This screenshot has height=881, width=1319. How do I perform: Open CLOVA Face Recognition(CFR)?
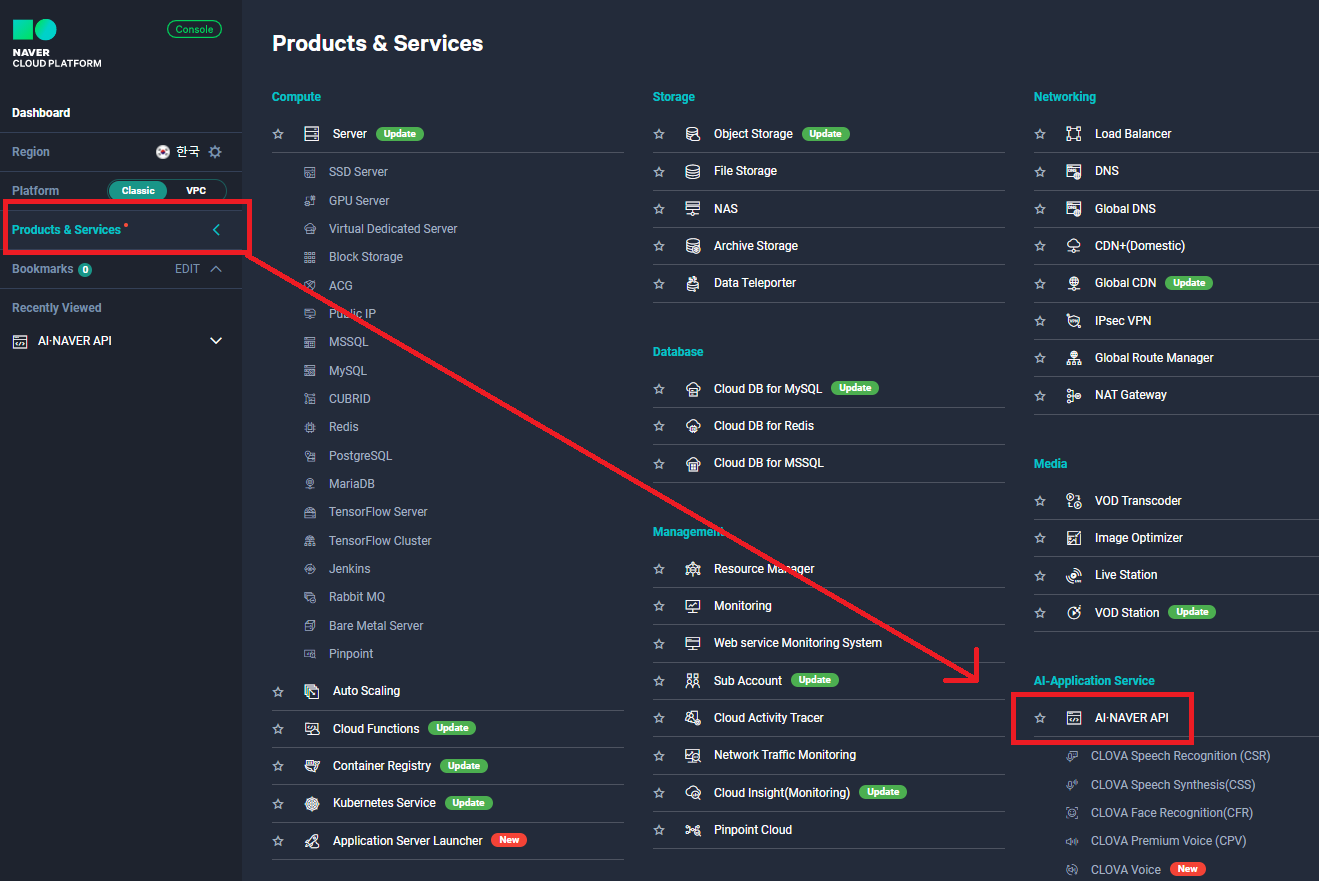pyautogui.click(x=1172, y=813)
